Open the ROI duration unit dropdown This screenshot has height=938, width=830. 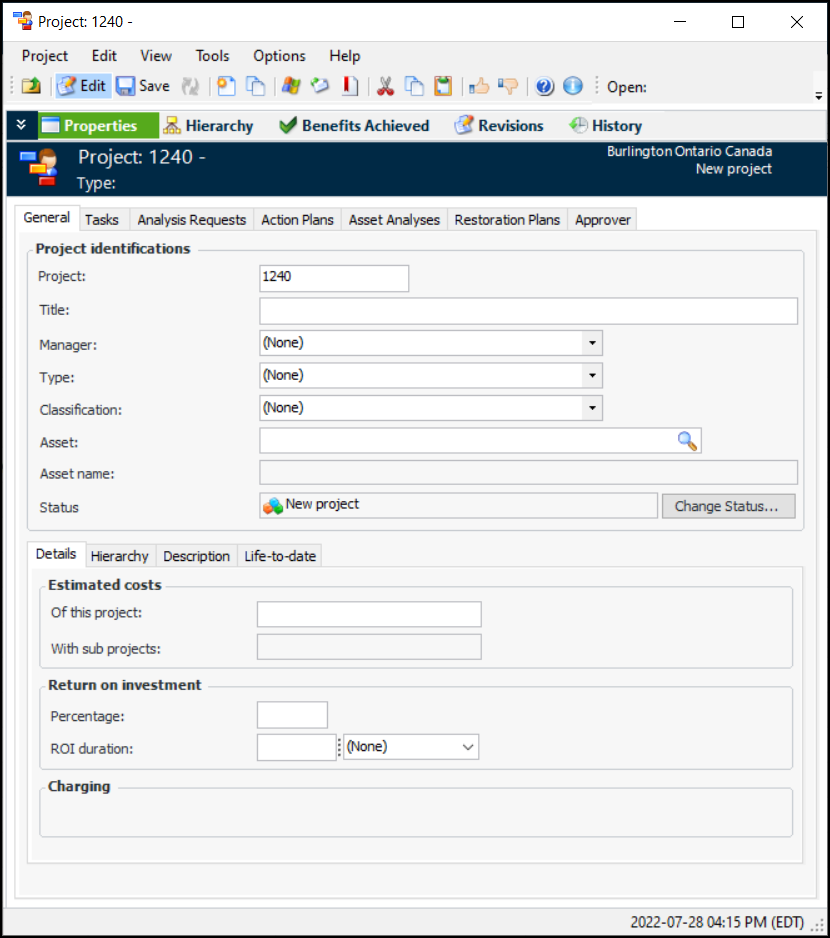(x=468, y=747)
